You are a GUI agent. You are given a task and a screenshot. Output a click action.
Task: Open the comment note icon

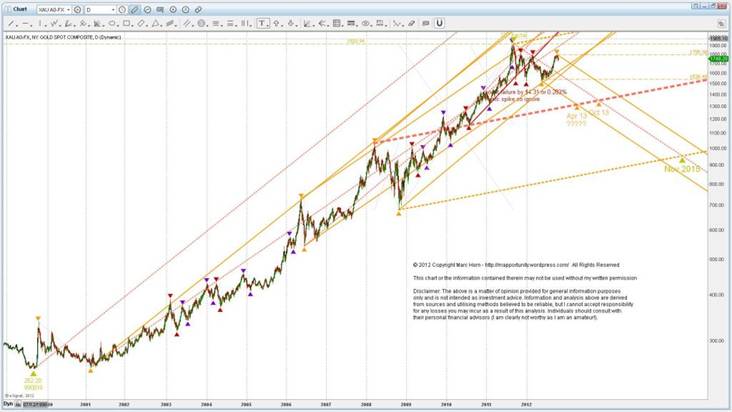click(x=160, y=9)
